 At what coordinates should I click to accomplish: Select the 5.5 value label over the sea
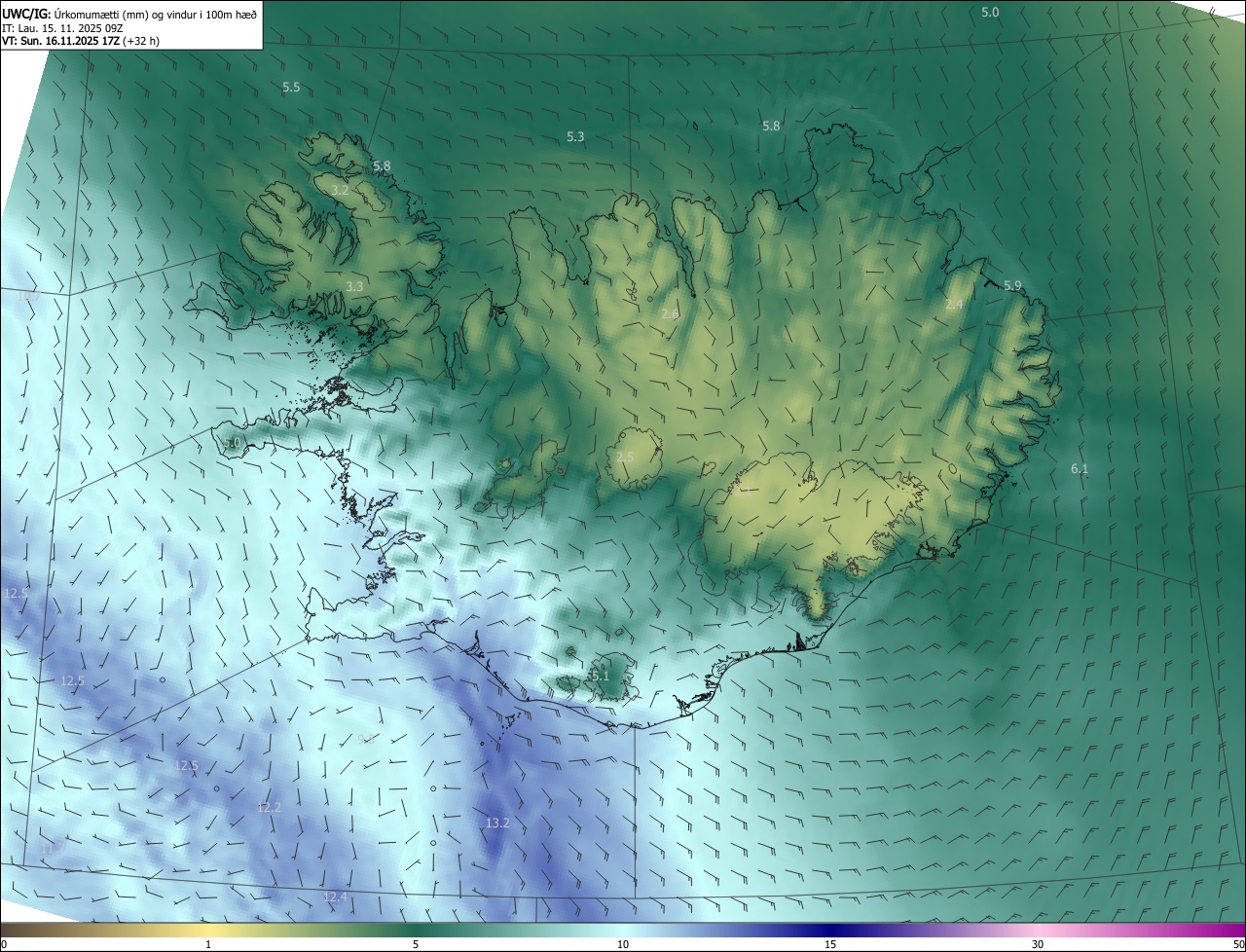pyautogui.click(x=291, y=88)
